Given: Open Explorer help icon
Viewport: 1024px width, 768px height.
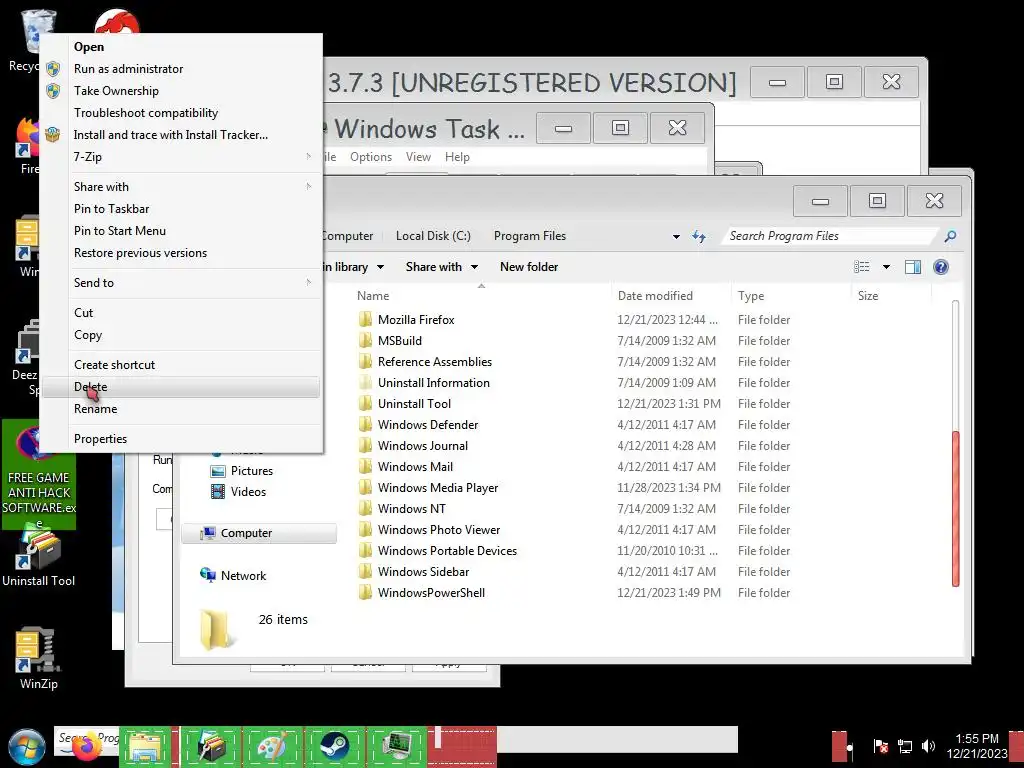Looking at the screenshot, I should pos(941,266).
